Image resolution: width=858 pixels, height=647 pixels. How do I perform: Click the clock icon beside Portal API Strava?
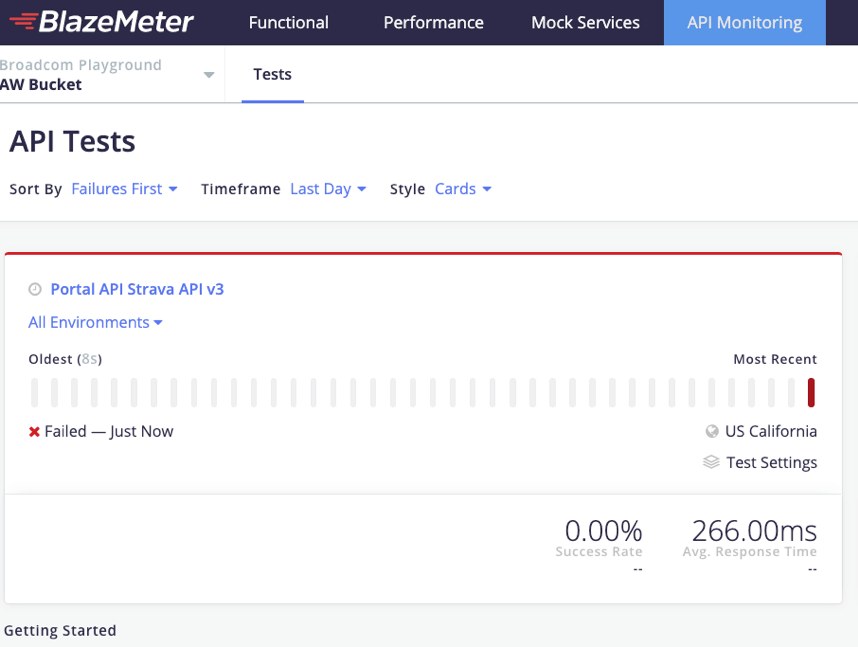(x=35, y=289)
